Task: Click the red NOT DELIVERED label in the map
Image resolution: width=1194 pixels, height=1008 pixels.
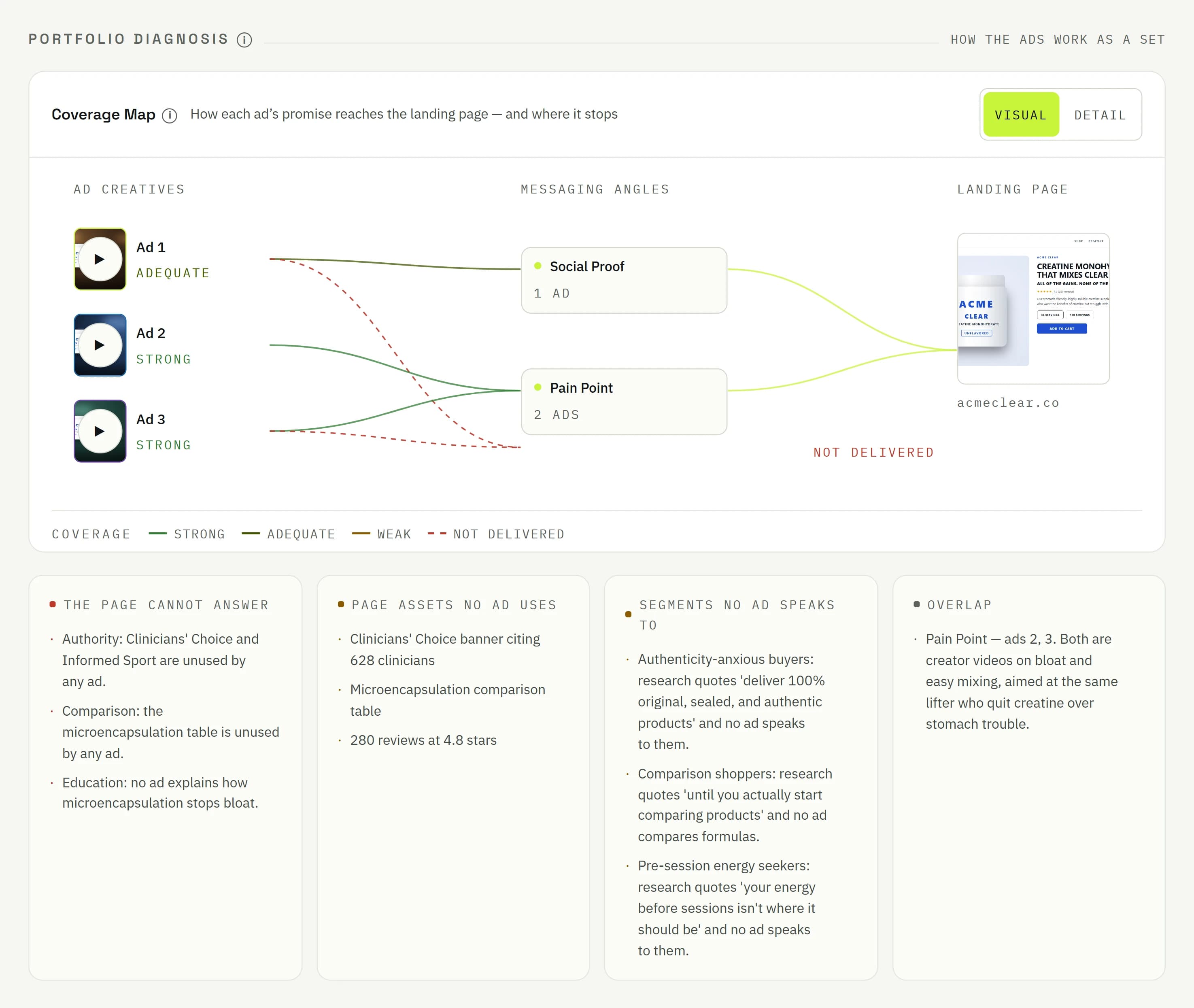Action: [873, 453]
